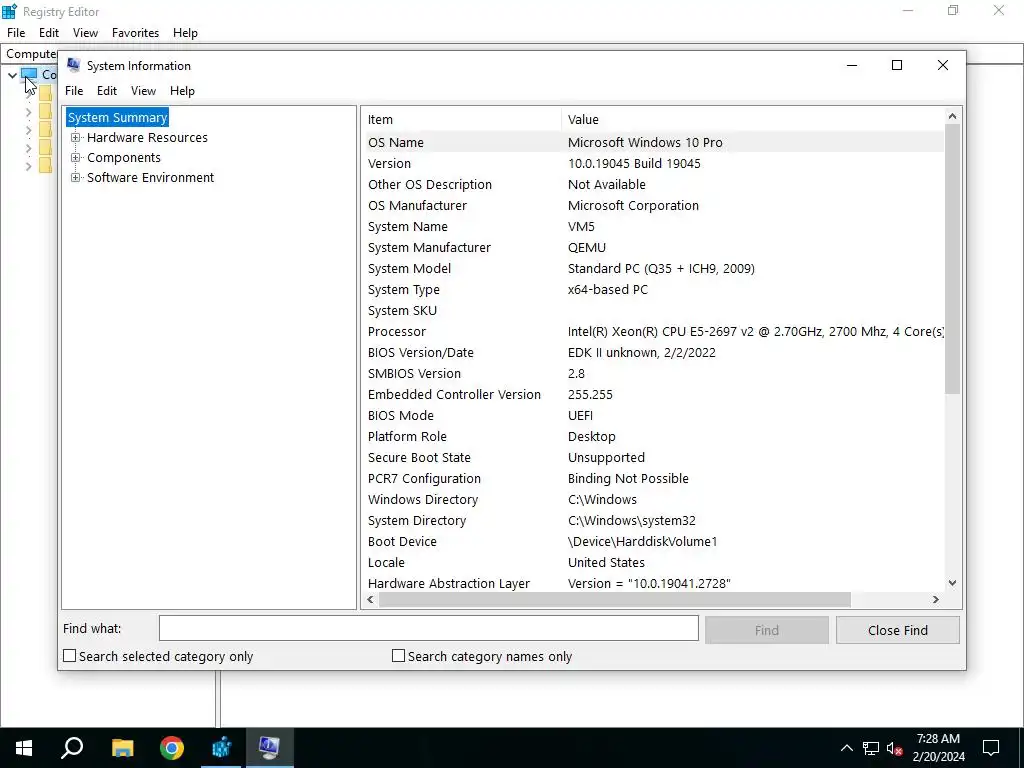Select the Locale row
The image size is (1024, 768).
(x=653, y=562)
